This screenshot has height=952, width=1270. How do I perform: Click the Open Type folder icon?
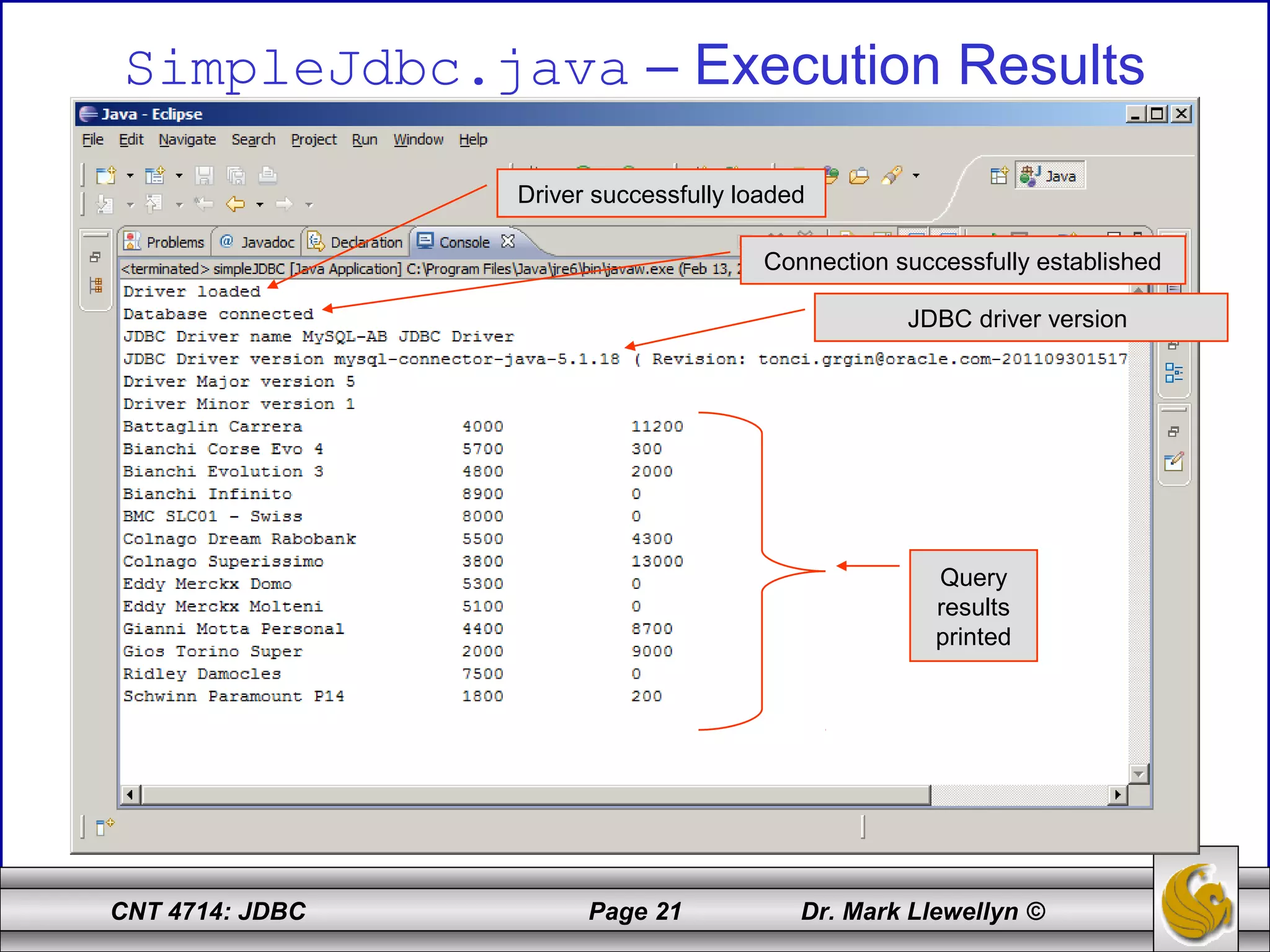pyautogui.click(x=859, y=177)
